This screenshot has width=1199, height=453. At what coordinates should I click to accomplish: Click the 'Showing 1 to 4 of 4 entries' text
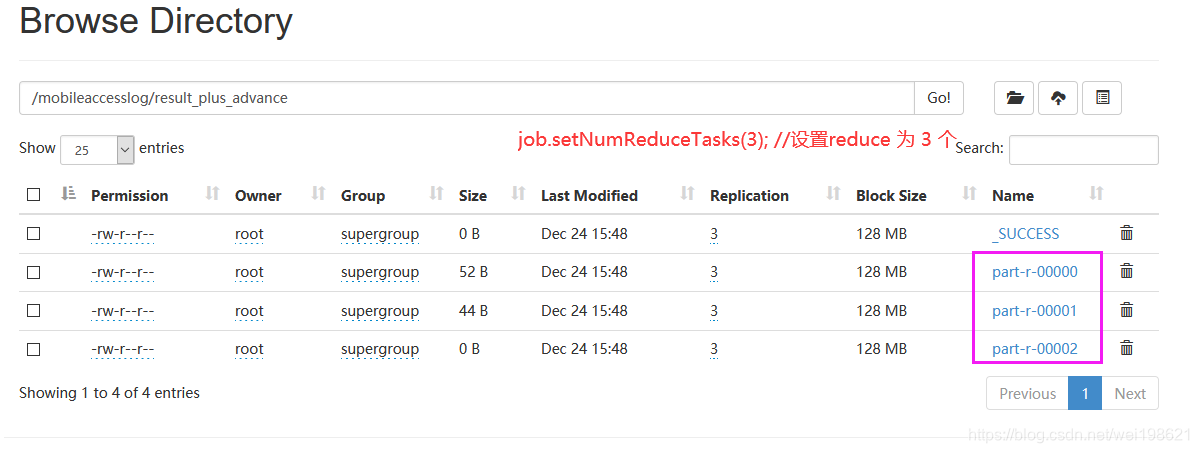pos(109,393)
